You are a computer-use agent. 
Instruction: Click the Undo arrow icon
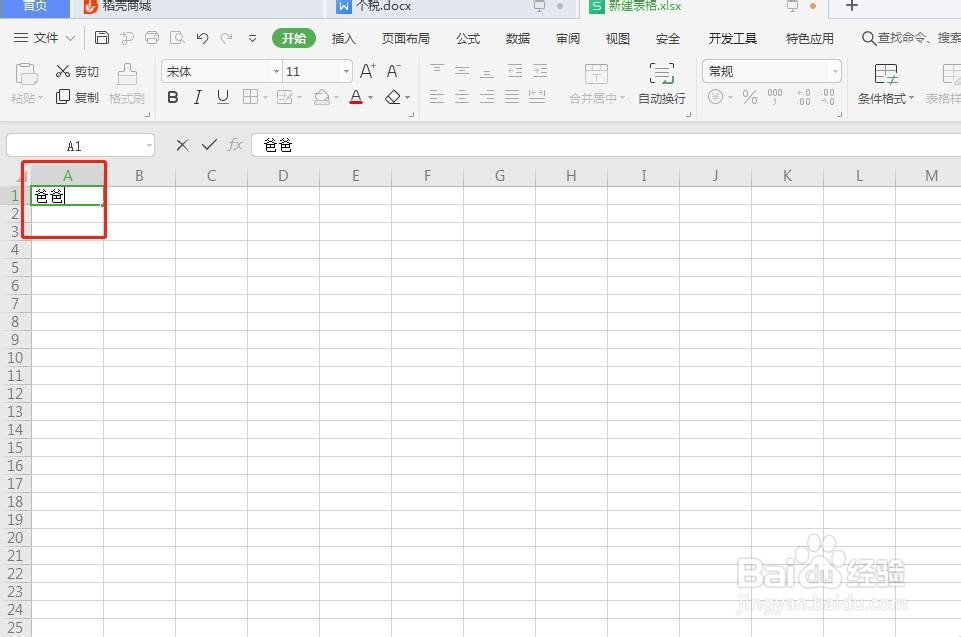click(202, 38)
